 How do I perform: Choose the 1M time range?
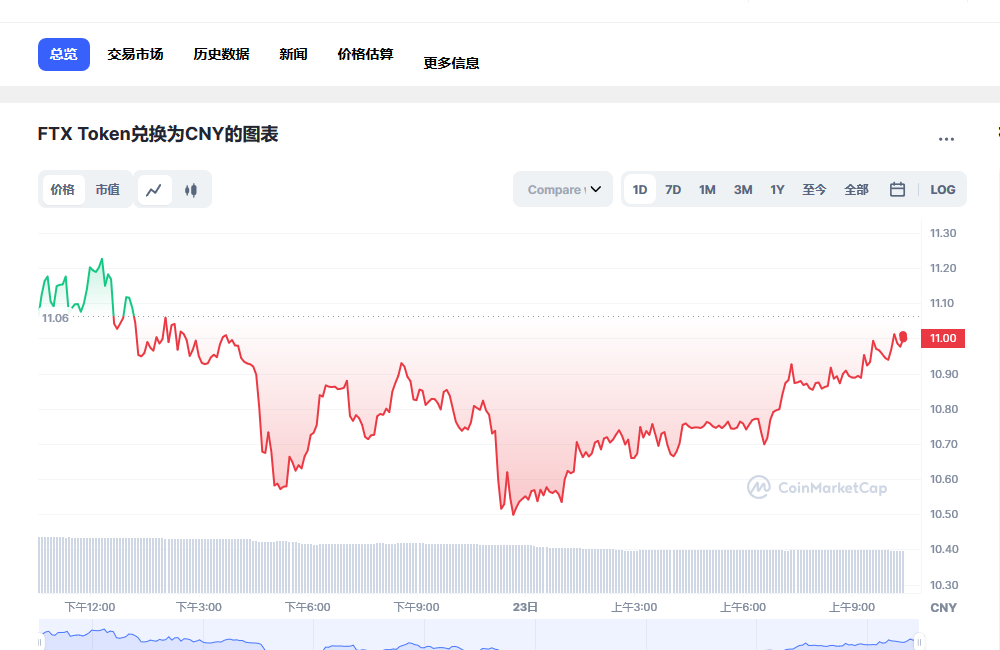pyautogui.click(x=707, y=189)
